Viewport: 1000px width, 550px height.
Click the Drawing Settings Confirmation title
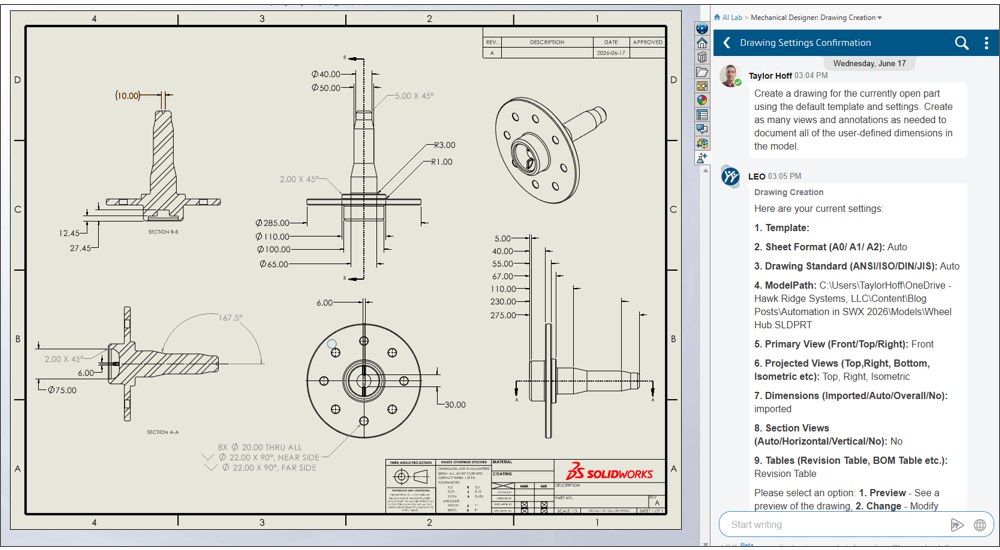click(x=805, y=43)
